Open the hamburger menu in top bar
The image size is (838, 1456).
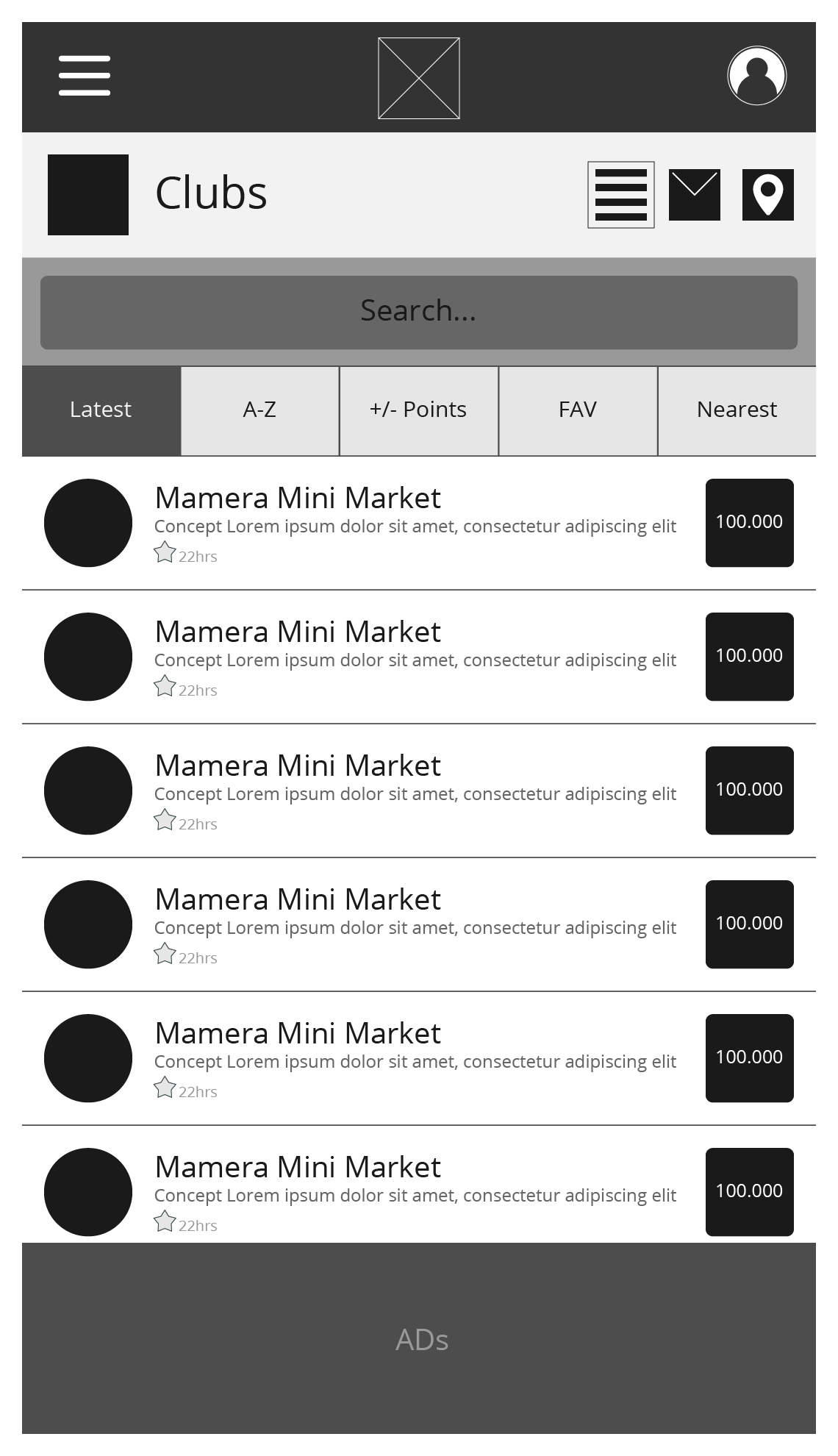[x=85, y=76]
